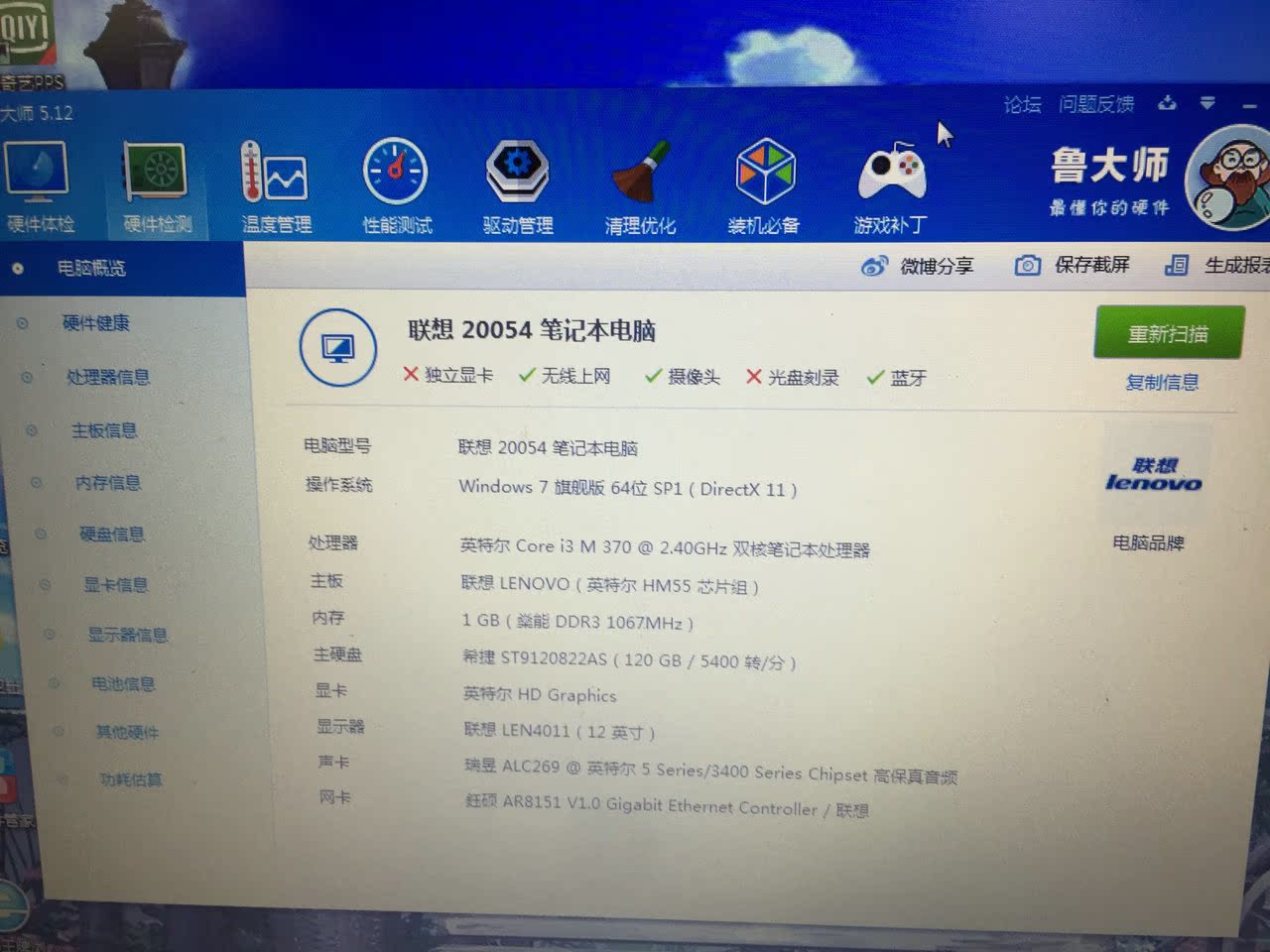Click 无线上网 status indicator

565,376
